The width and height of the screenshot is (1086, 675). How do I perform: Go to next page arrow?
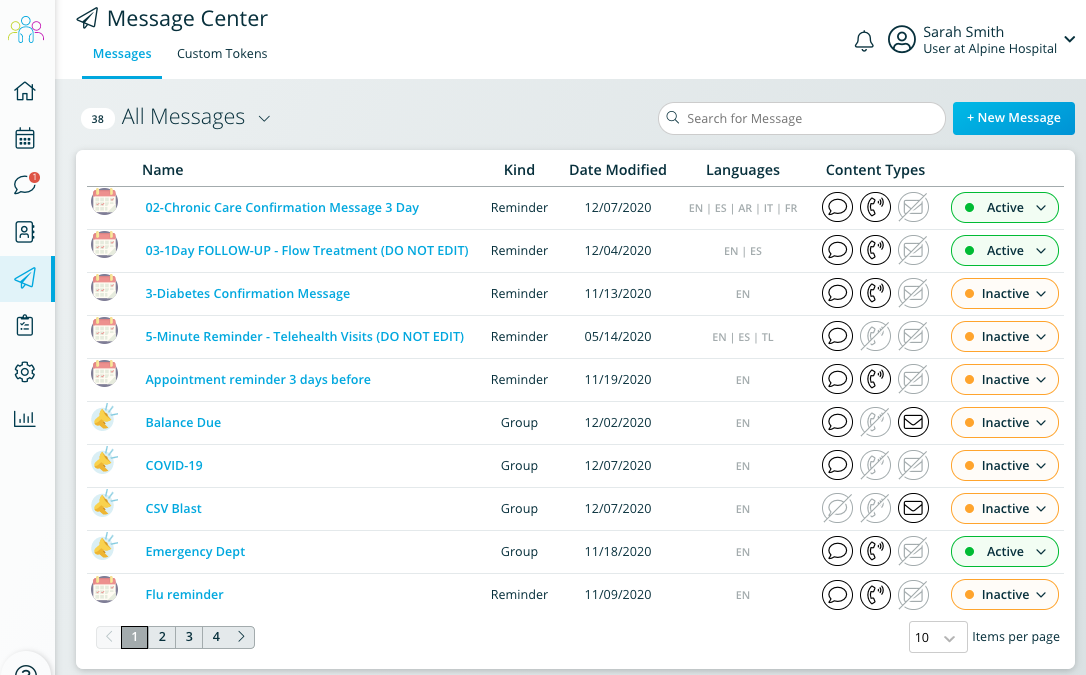pos(242,637)
